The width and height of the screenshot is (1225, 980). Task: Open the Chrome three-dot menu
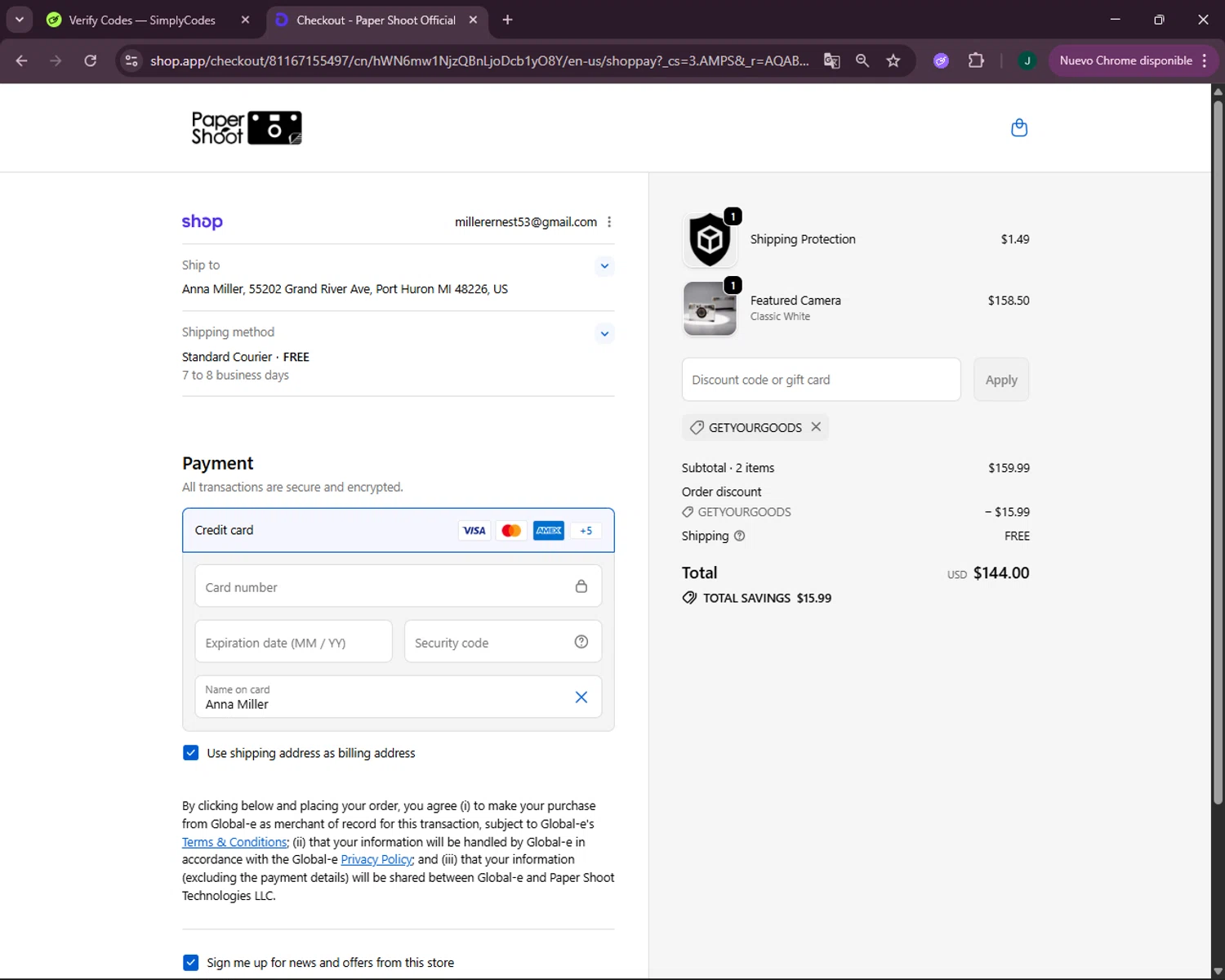click(1205, 60)
